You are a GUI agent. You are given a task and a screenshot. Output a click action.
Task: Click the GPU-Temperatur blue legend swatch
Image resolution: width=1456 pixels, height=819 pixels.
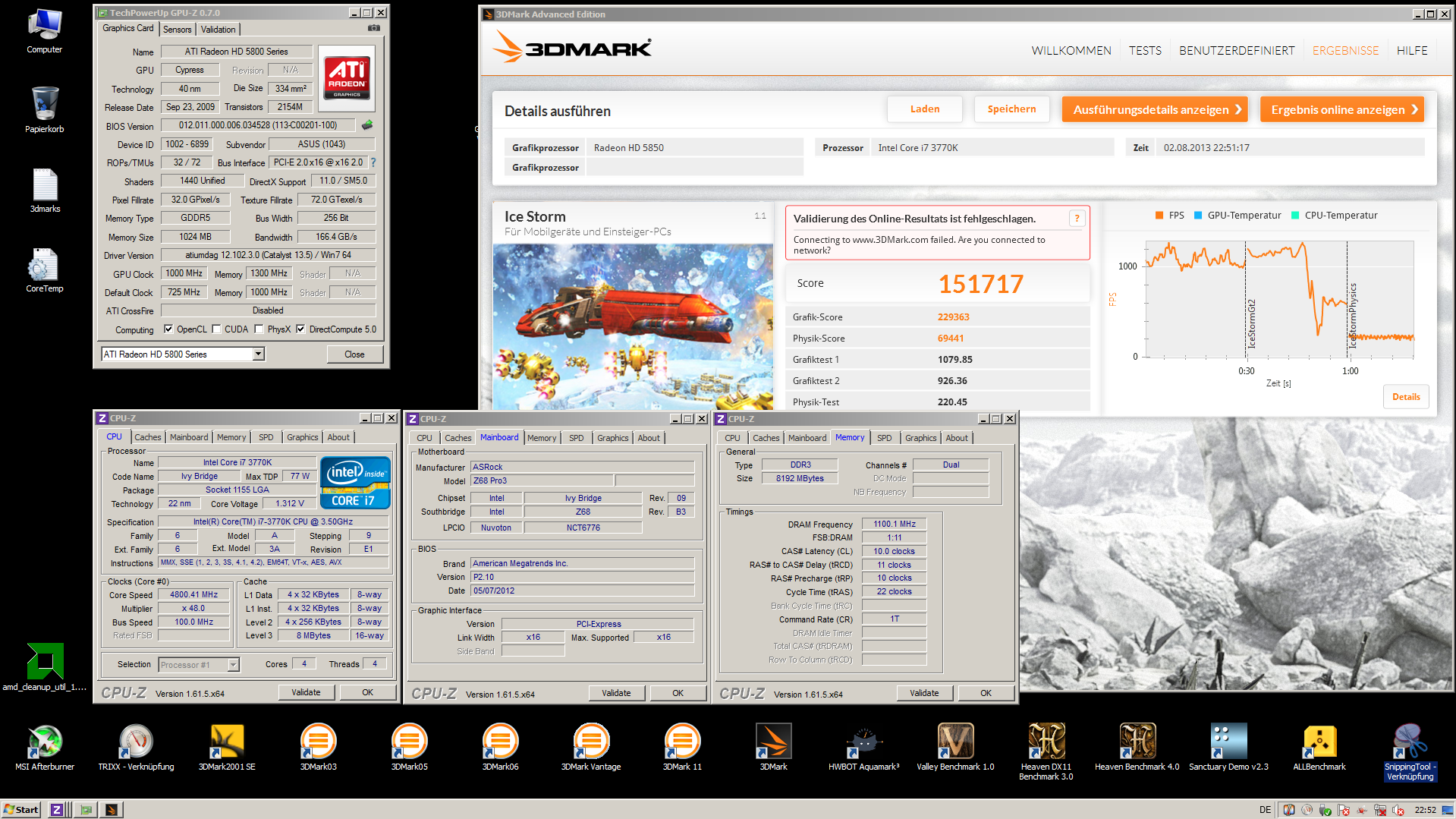(1198, 216)
